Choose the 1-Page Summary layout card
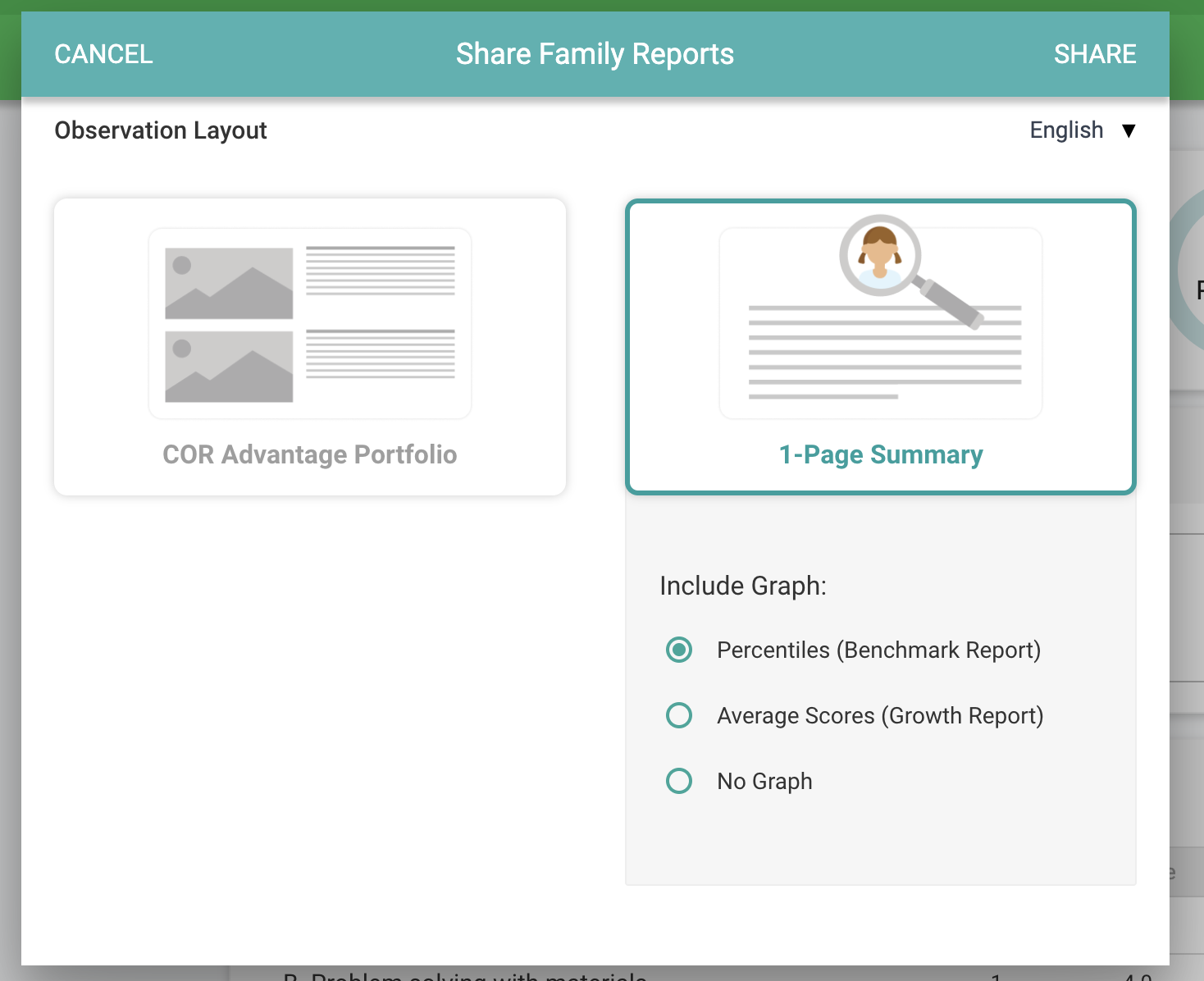This screenshot has width=1204, height=981. pos(881,347)
